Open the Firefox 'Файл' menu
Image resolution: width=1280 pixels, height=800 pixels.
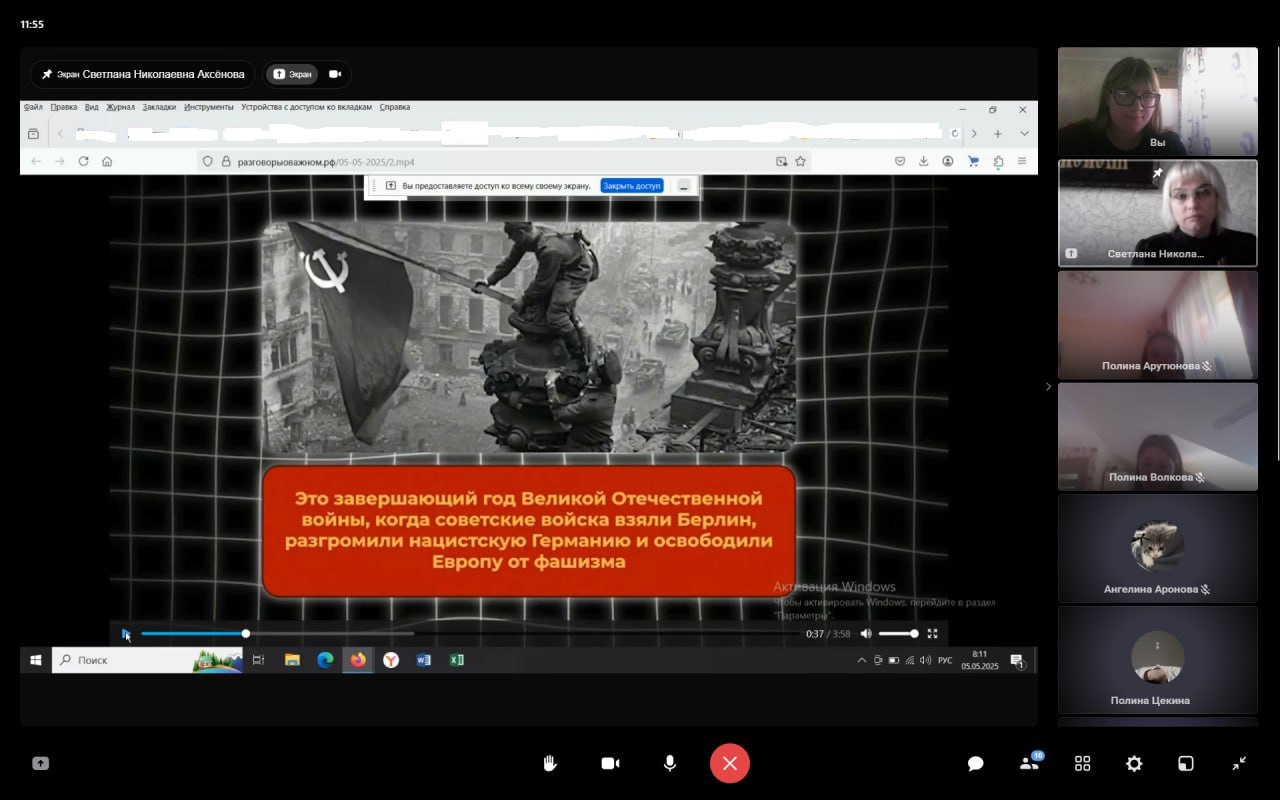pyautogui.click(x=33, y=107)
